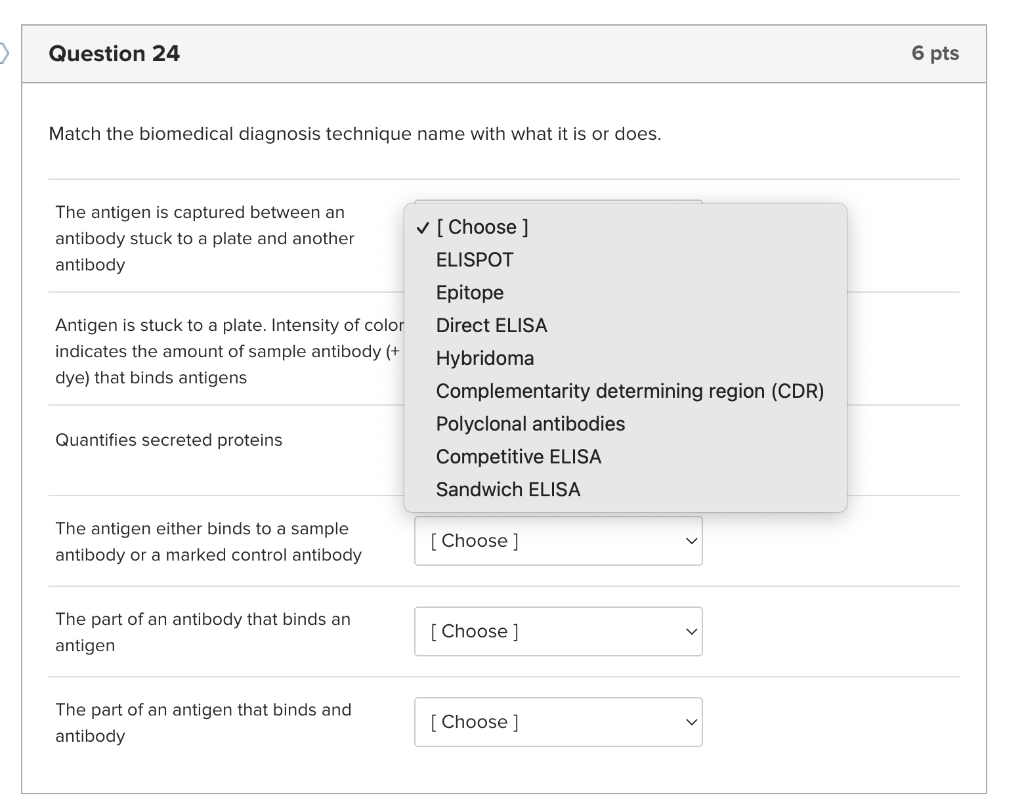Select the checked [ Choose ] default option

point(480,226)
